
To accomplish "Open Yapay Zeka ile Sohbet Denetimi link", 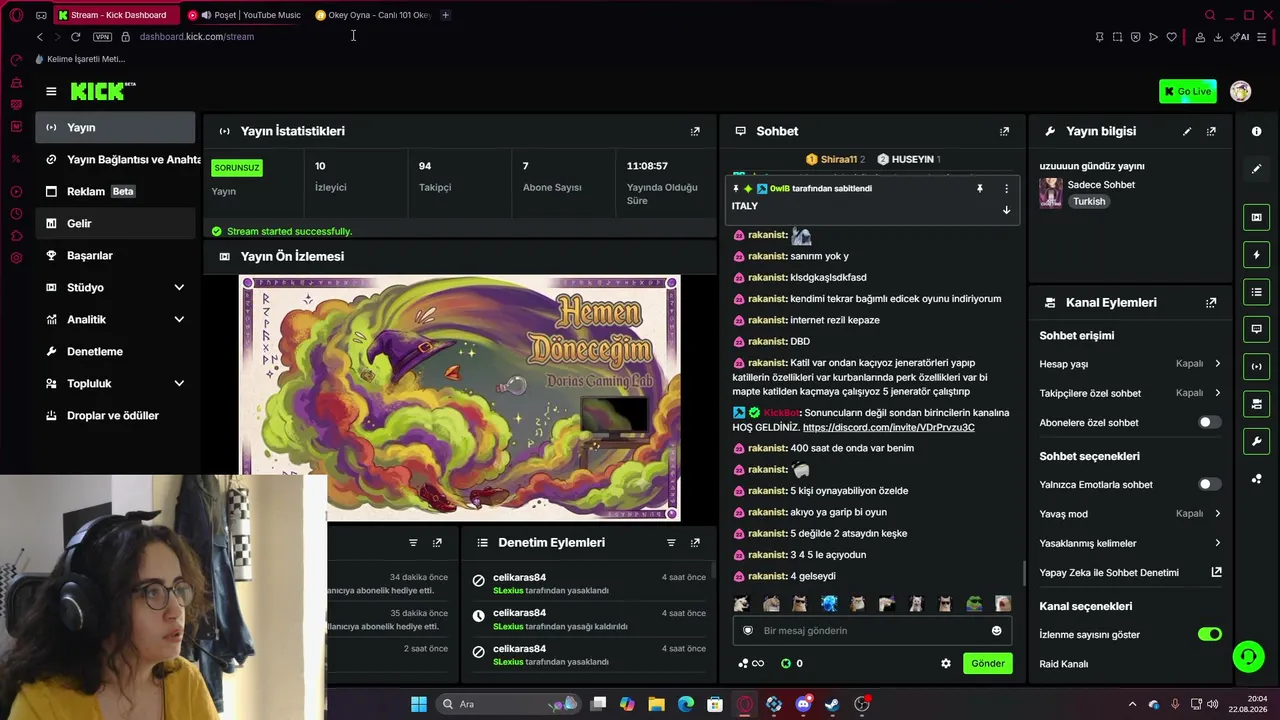I will pos(1130,572).
